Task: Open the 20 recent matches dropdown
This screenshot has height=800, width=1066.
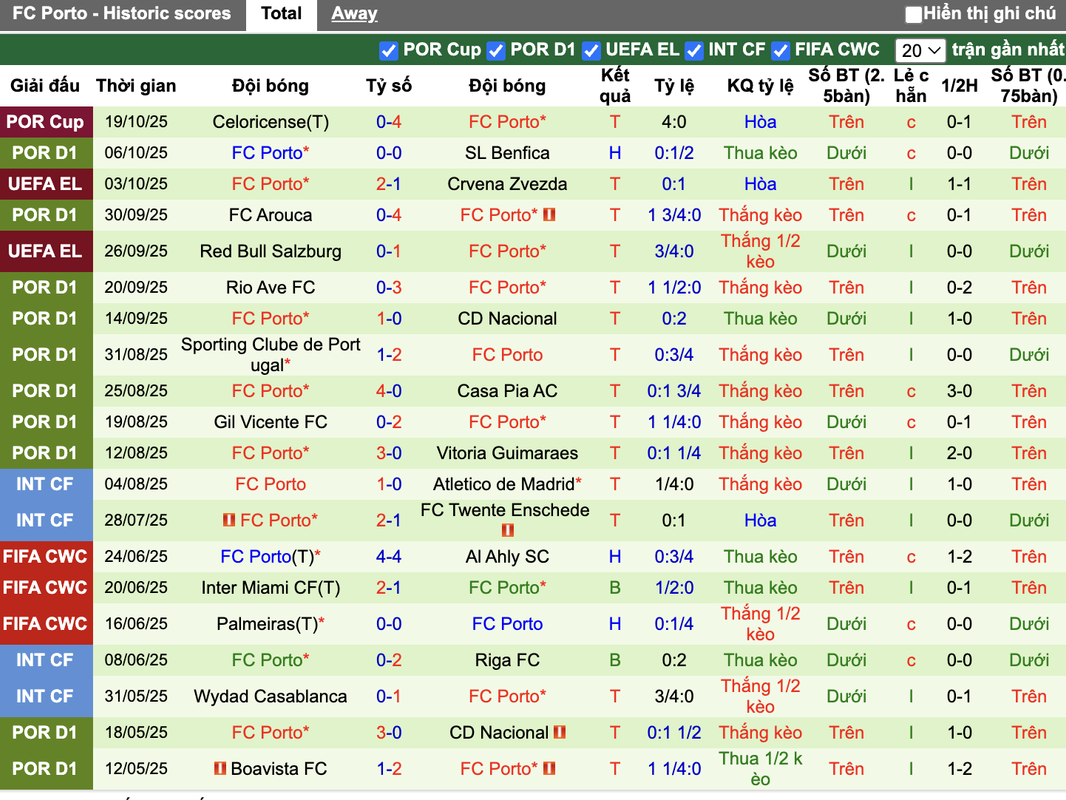Action: click(920, 50)
